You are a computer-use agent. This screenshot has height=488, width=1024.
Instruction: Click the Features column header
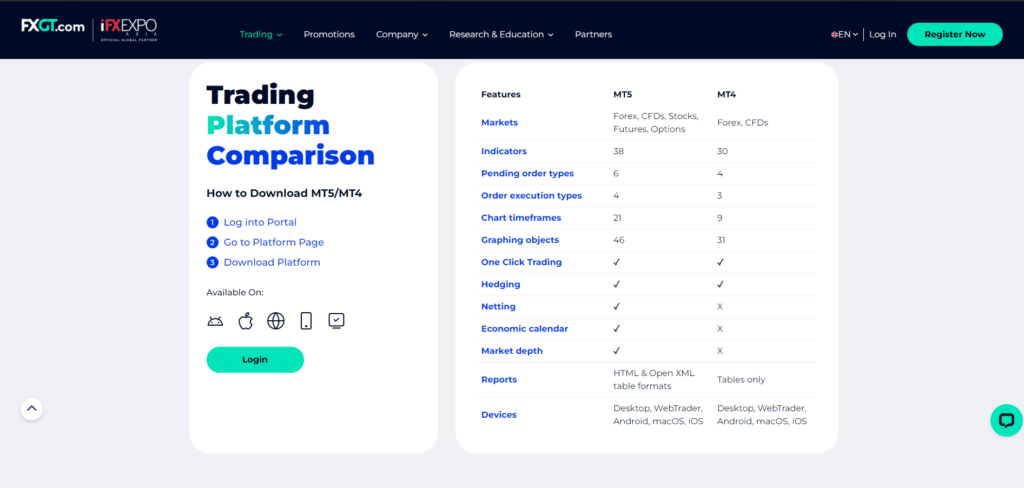tap(500, 95)
